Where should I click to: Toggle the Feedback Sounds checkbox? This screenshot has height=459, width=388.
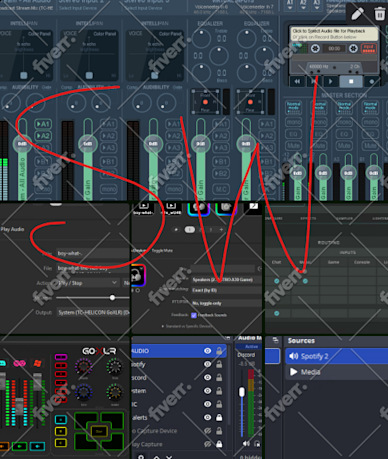tap(194, 315)
